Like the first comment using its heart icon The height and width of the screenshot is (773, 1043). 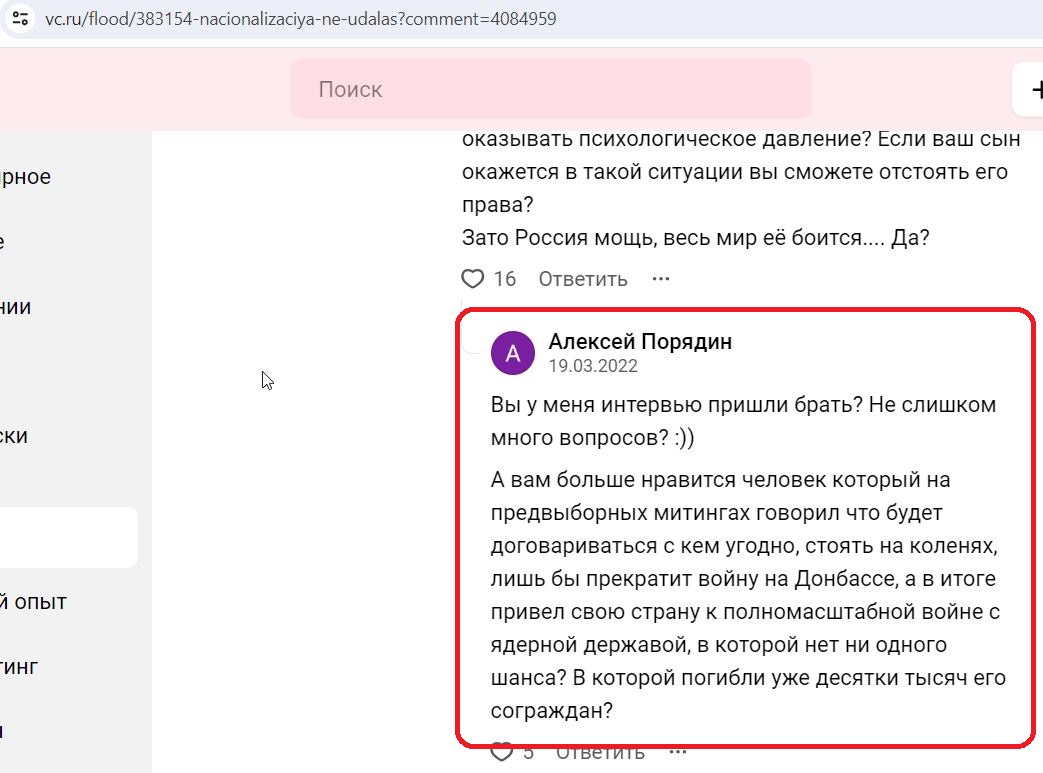point(472,278)
